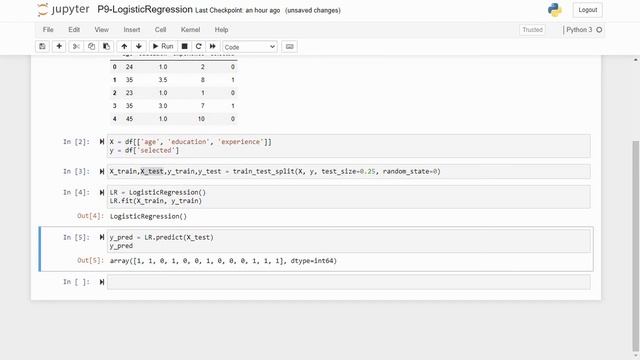640x360 pixels.
Task: Click the Logout button
Action: click(x=587, y=10)
